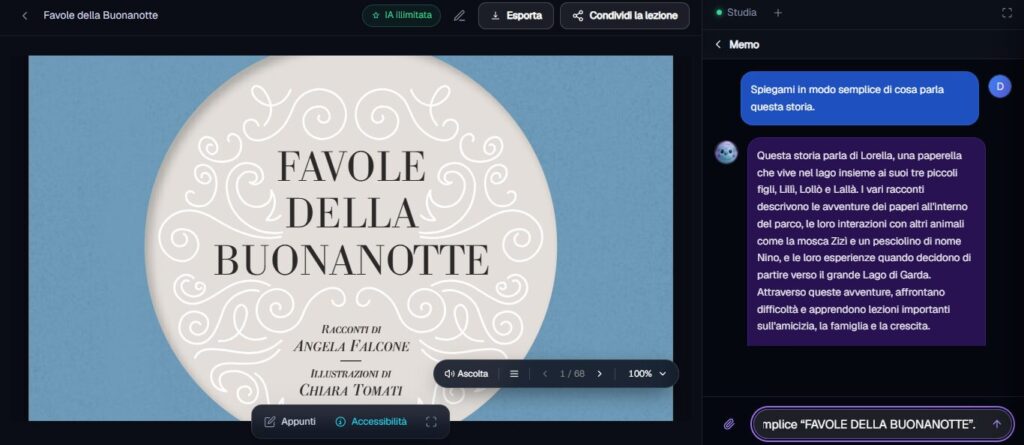Switch to the Studia tab
1024x445 pixels.
click(x=736, y=12)
